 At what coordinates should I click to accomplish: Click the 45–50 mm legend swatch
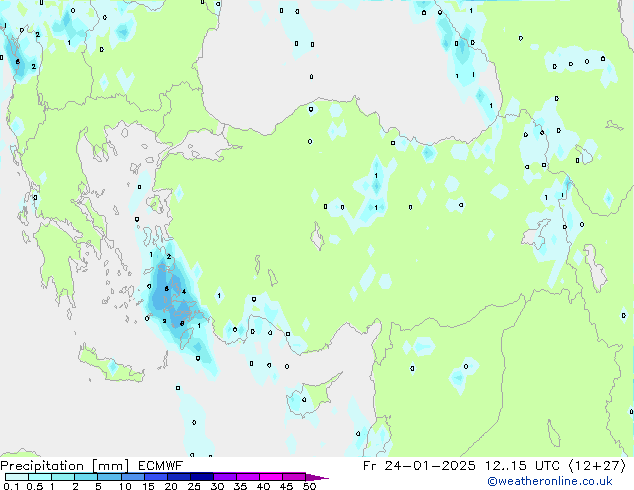click(294, 477)
